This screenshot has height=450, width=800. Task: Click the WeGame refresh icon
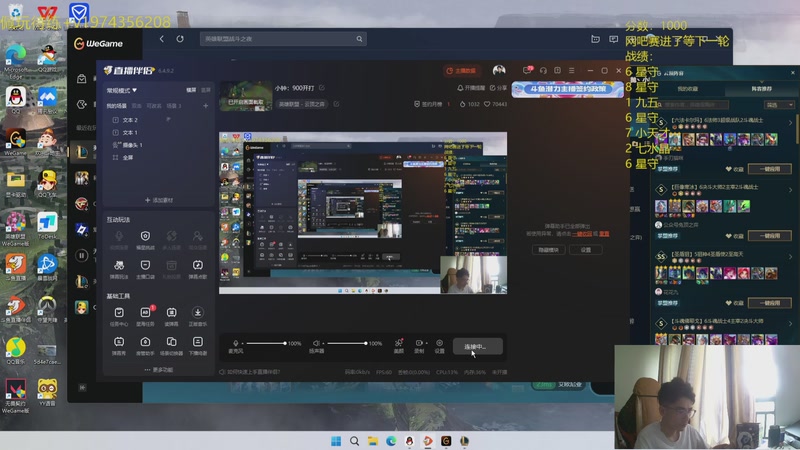(180, 39)
